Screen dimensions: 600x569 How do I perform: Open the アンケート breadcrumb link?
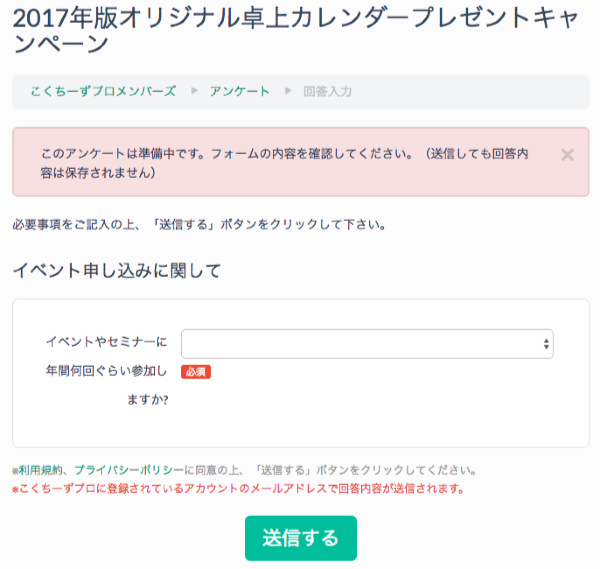(240, 91)
